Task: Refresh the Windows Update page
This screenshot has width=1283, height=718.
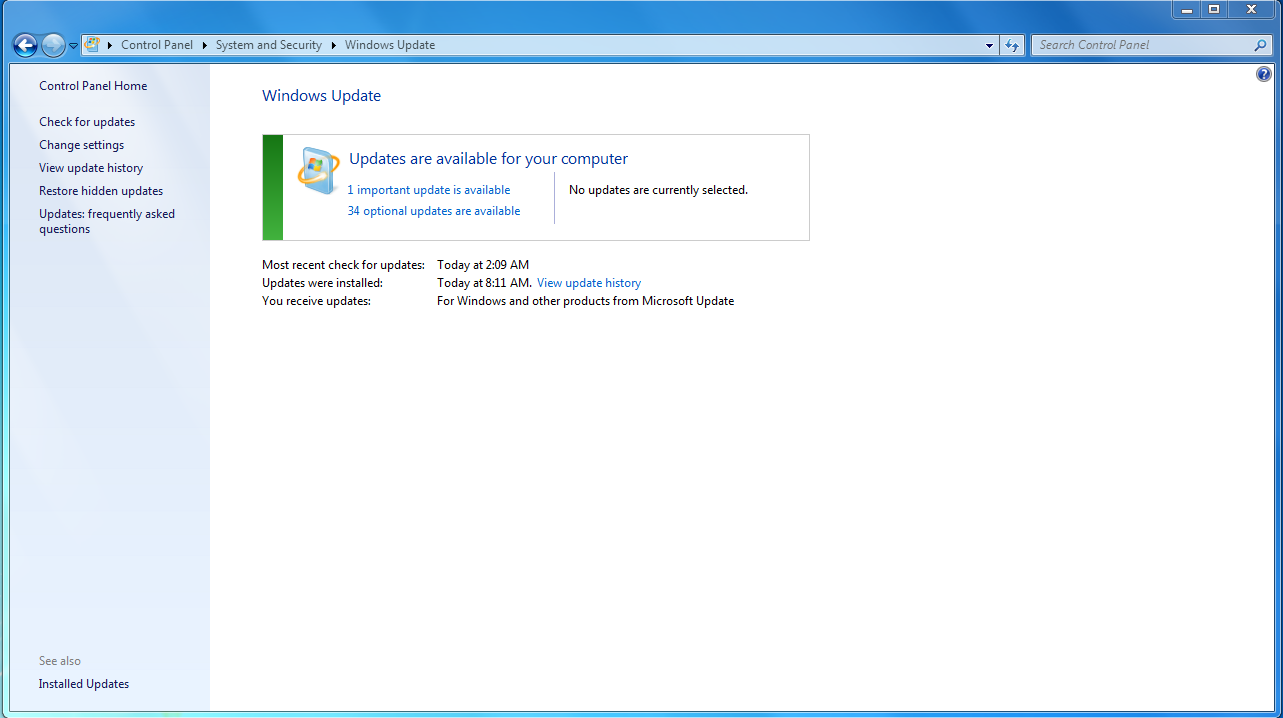Action: [1012, 45]
